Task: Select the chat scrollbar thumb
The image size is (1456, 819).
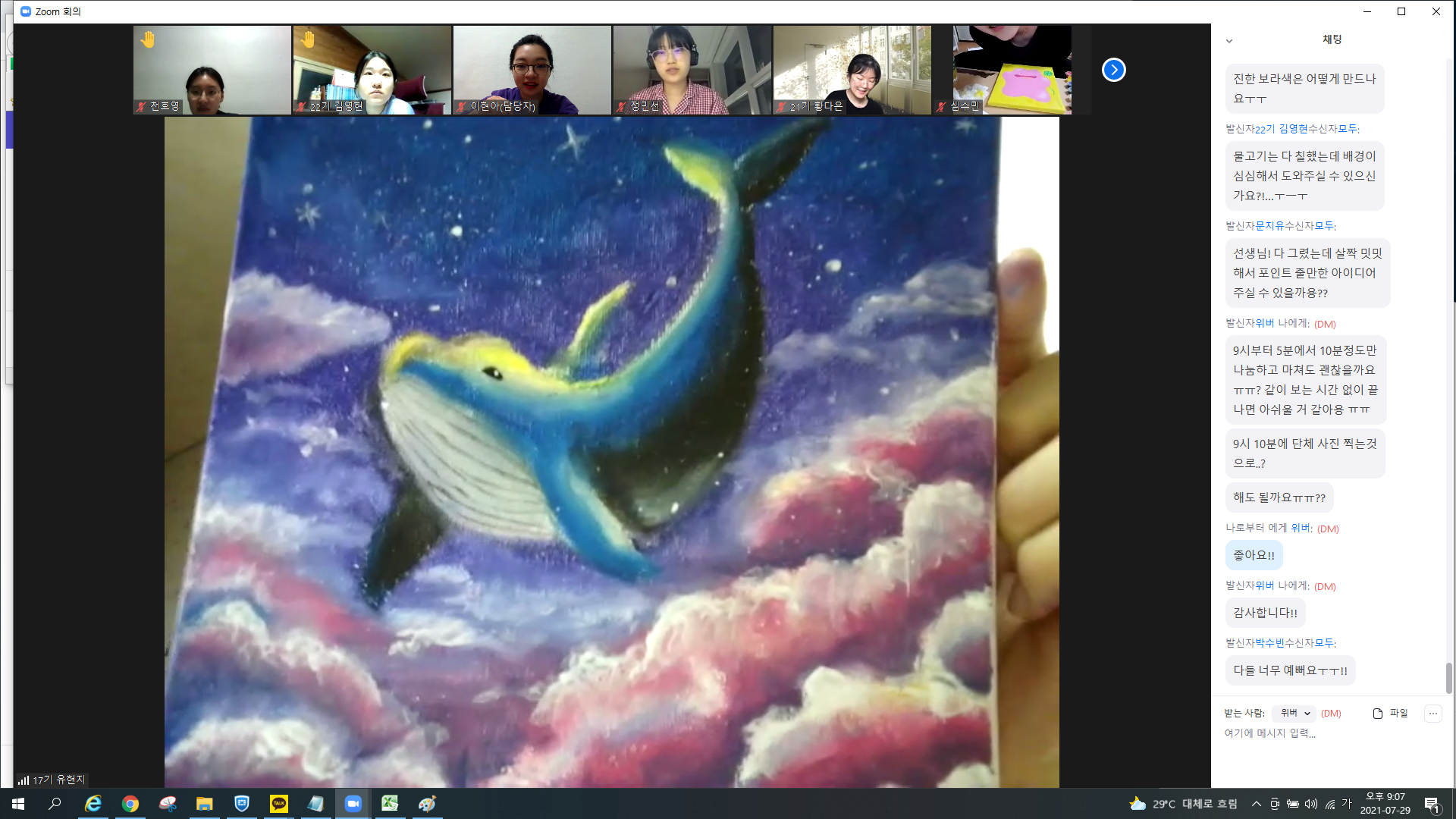Action: (1448, 678)
